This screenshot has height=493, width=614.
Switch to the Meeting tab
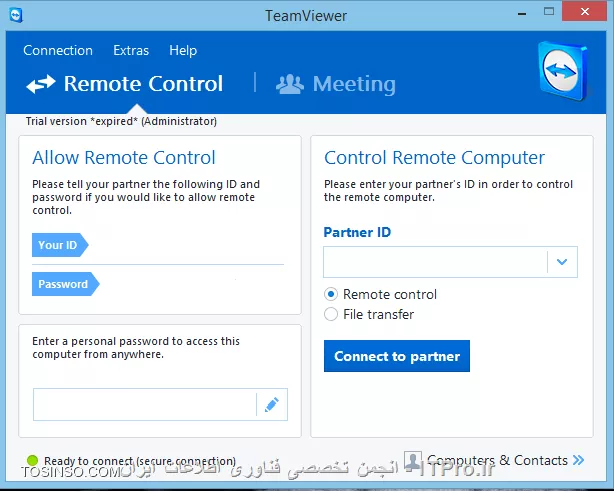pyautogui.click(x=336, y=84)
